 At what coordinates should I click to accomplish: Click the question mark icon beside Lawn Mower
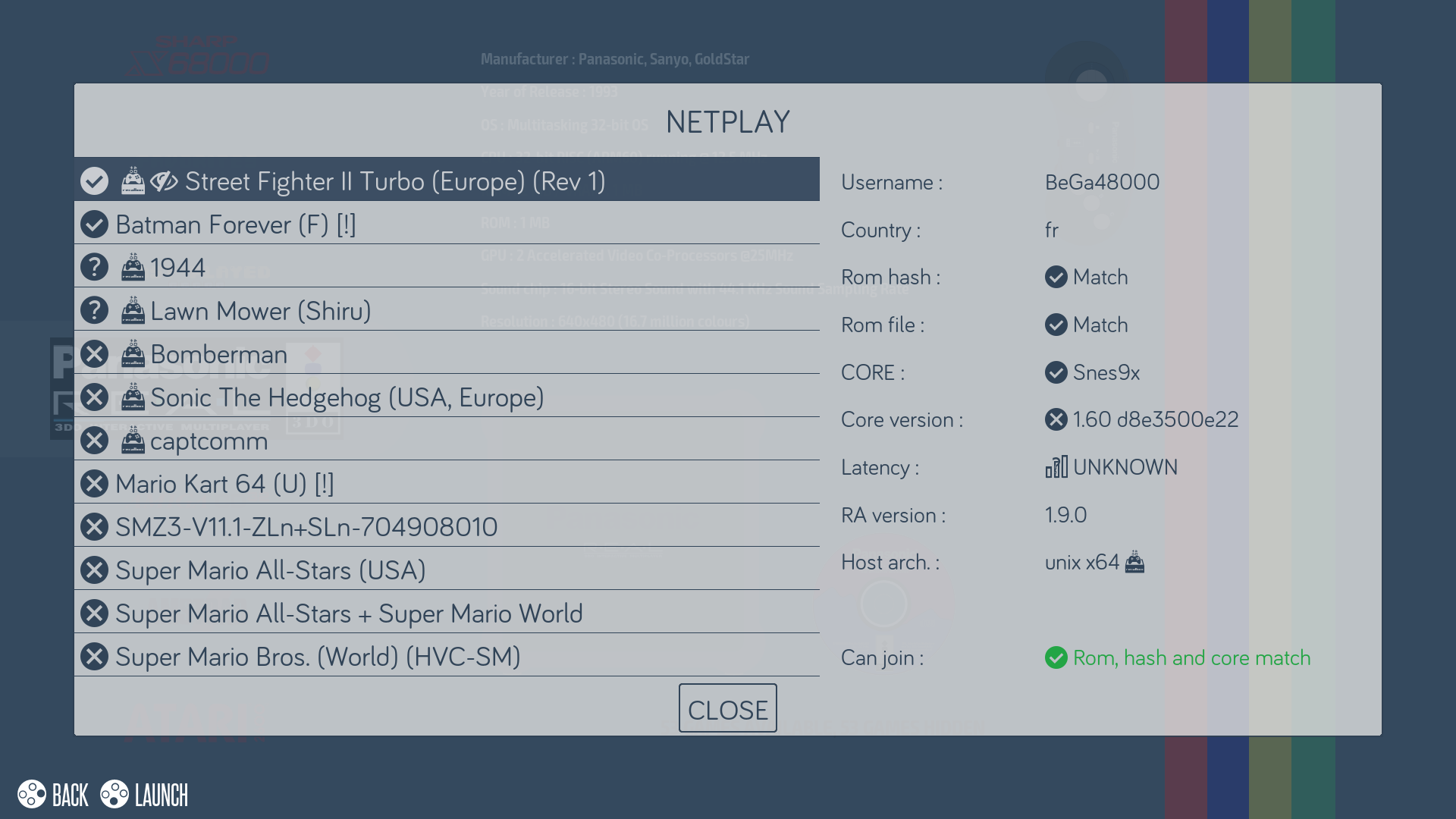[x=94, y=311]
